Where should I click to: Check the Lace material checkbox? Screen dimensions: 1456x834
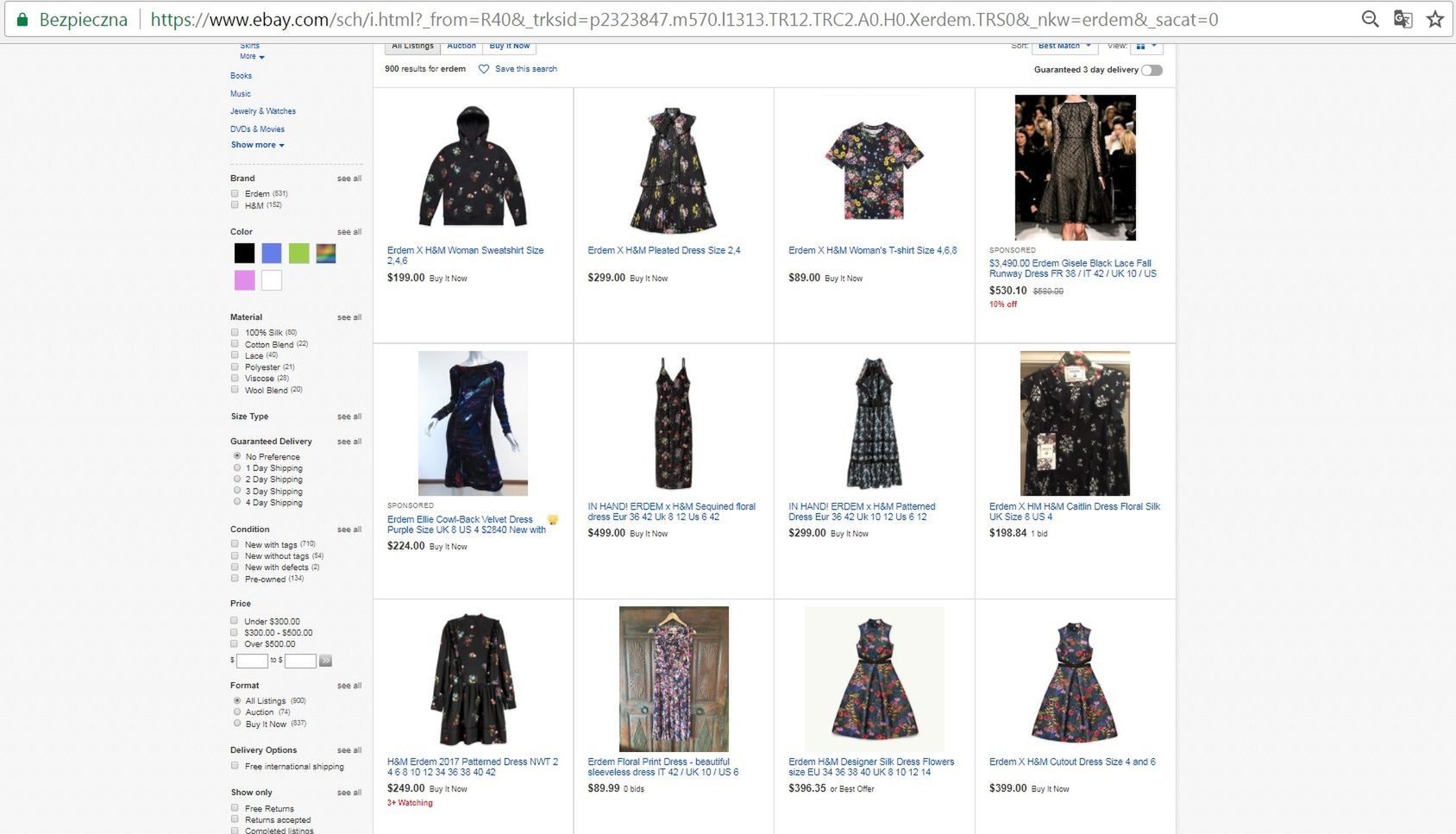(x=235, y=355)
